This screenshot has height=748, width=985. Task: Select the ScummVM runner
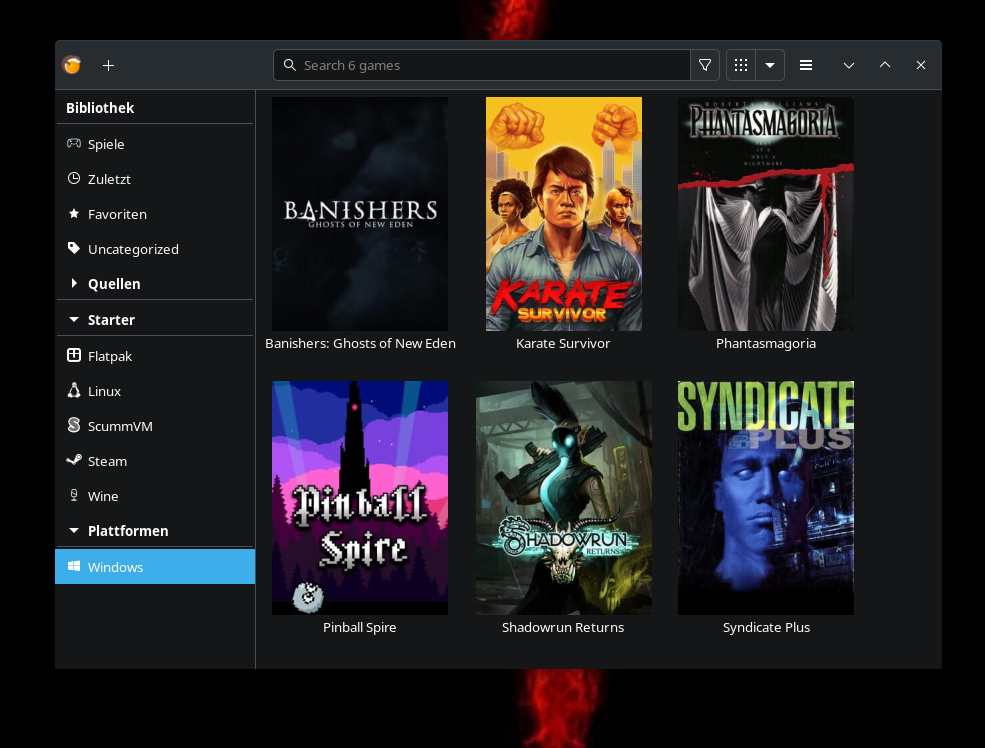click(x=155, y=426)
